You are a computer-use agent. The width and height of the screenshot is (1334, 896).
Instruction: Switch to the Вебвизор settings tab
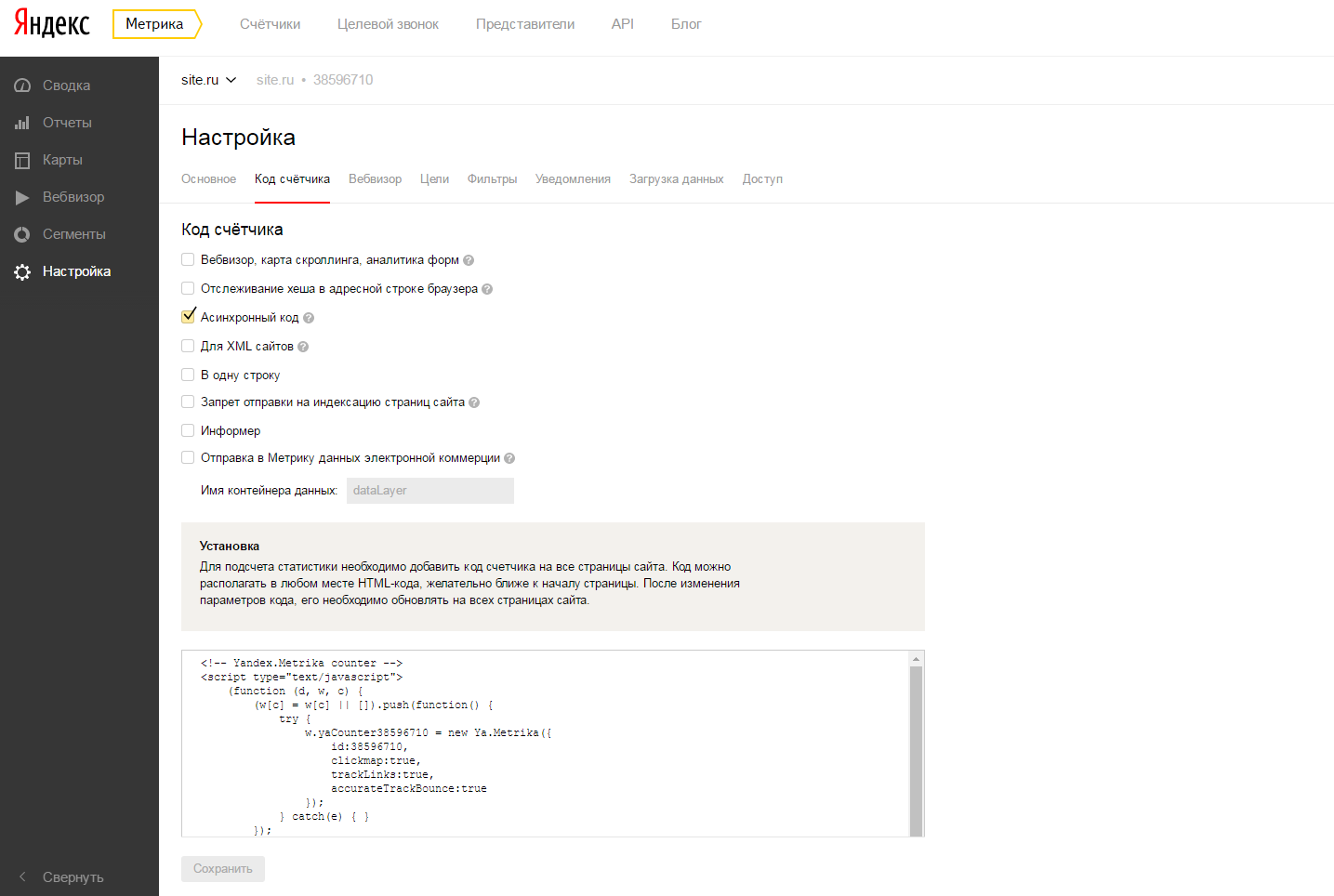pyautogui.click(x=375, y=179)
